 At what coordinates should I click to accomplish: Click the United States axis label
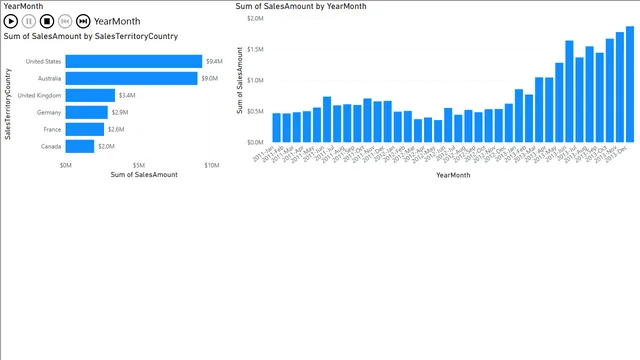coord(43,61)
